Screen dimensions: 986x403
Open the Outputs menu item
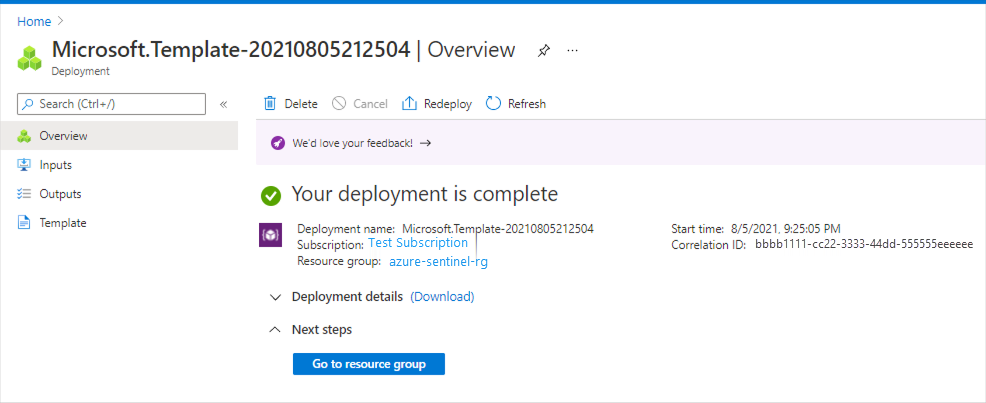[119, 194]
